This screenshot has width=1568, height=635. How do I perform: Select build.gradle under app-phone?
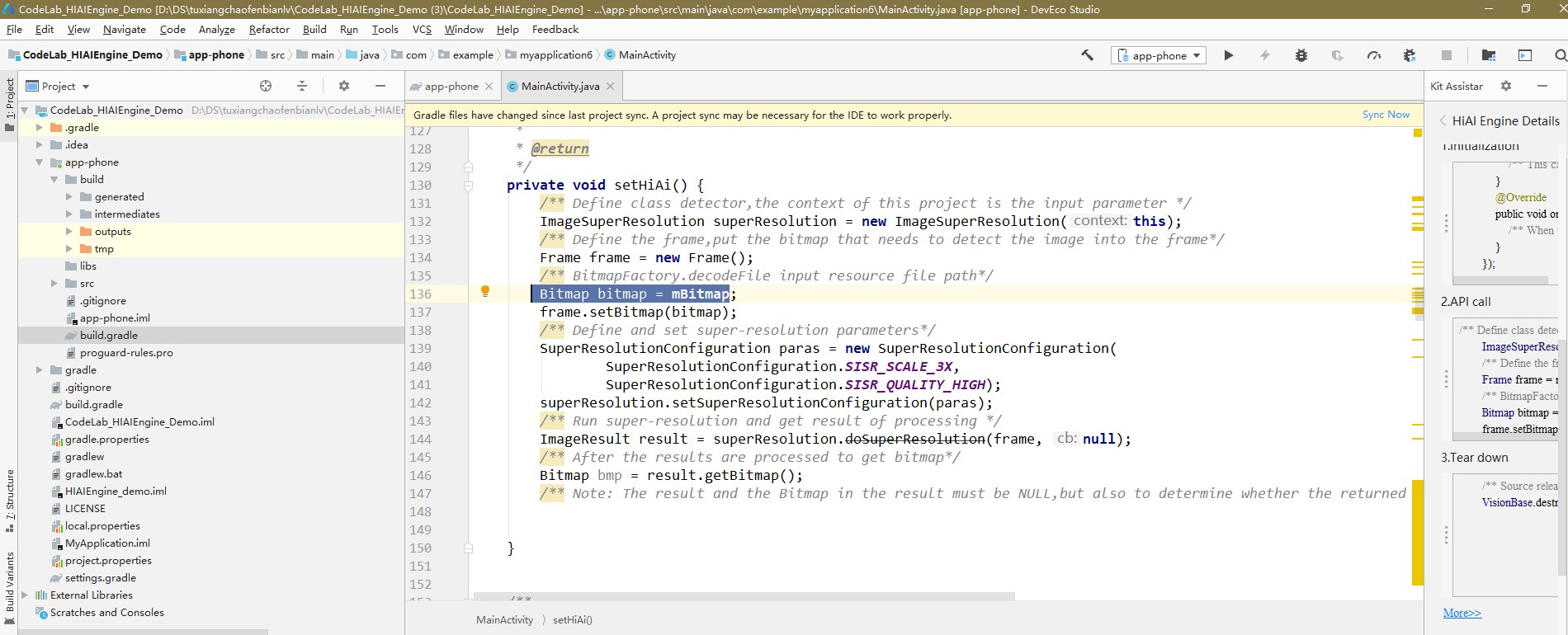coord(109,335)
